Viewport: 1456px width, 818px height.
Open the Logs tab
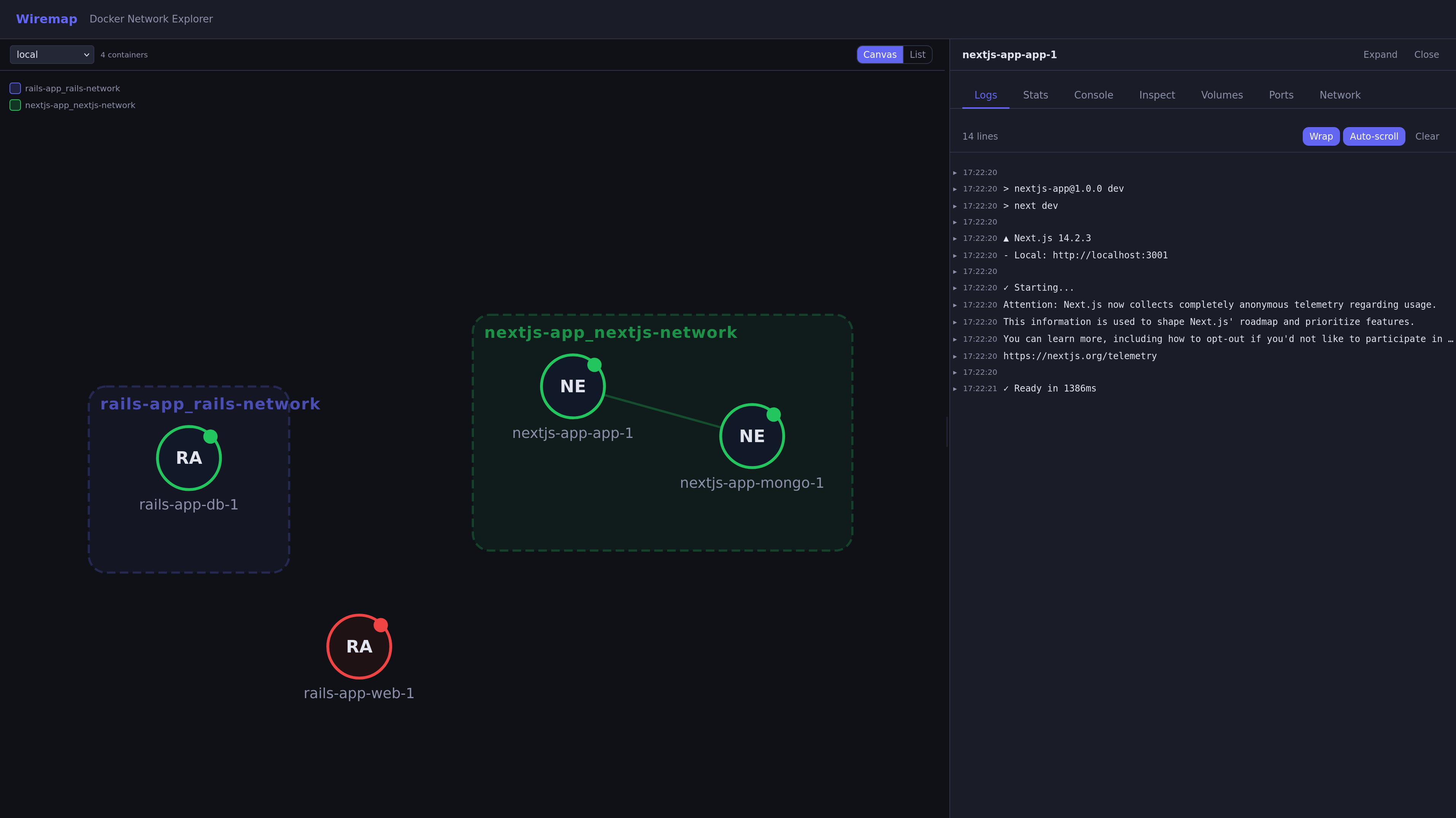pos(985,95)
